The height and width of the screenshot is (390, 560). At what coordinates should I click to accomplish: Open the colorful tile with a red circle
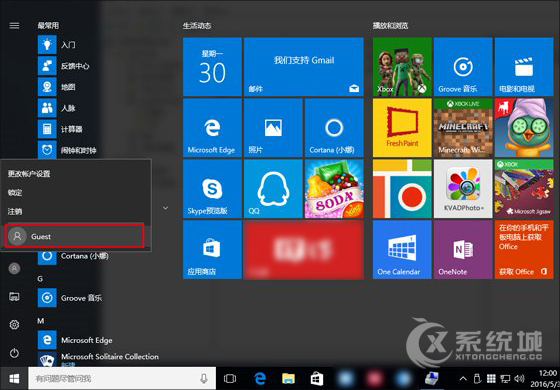tap(402, 189)
